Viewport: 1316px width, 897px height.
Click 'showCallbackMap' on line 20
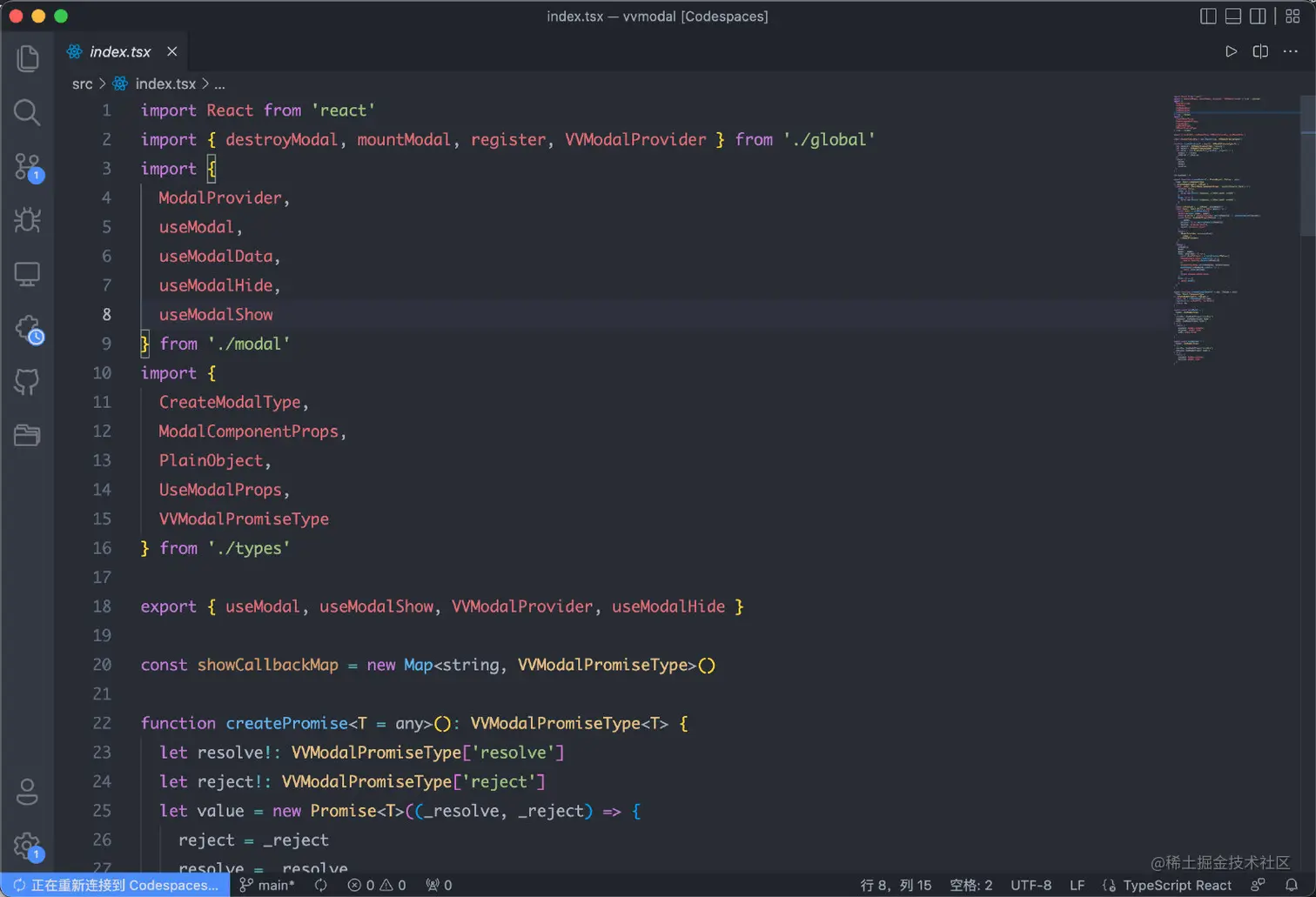point(267,665)
